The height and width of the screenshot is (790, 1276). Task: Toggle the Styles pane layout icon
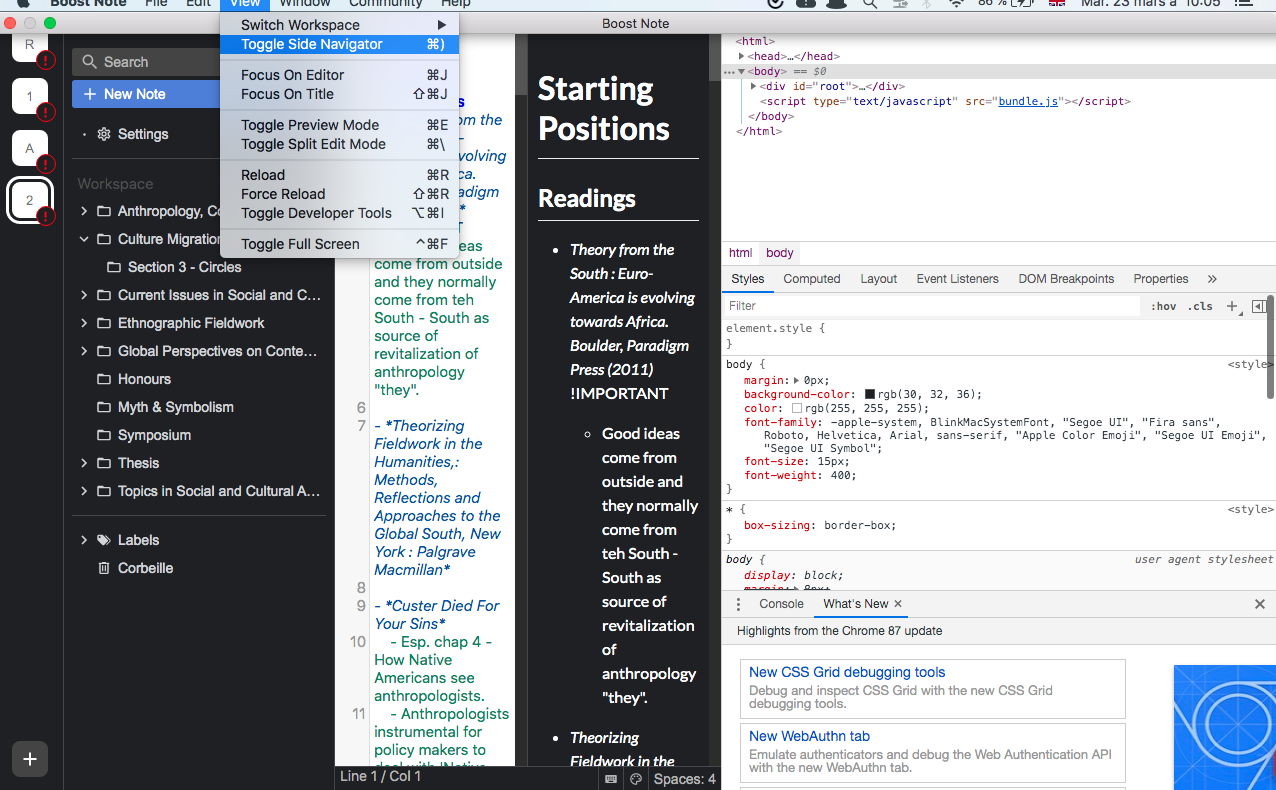click(x=1258, y=306)
